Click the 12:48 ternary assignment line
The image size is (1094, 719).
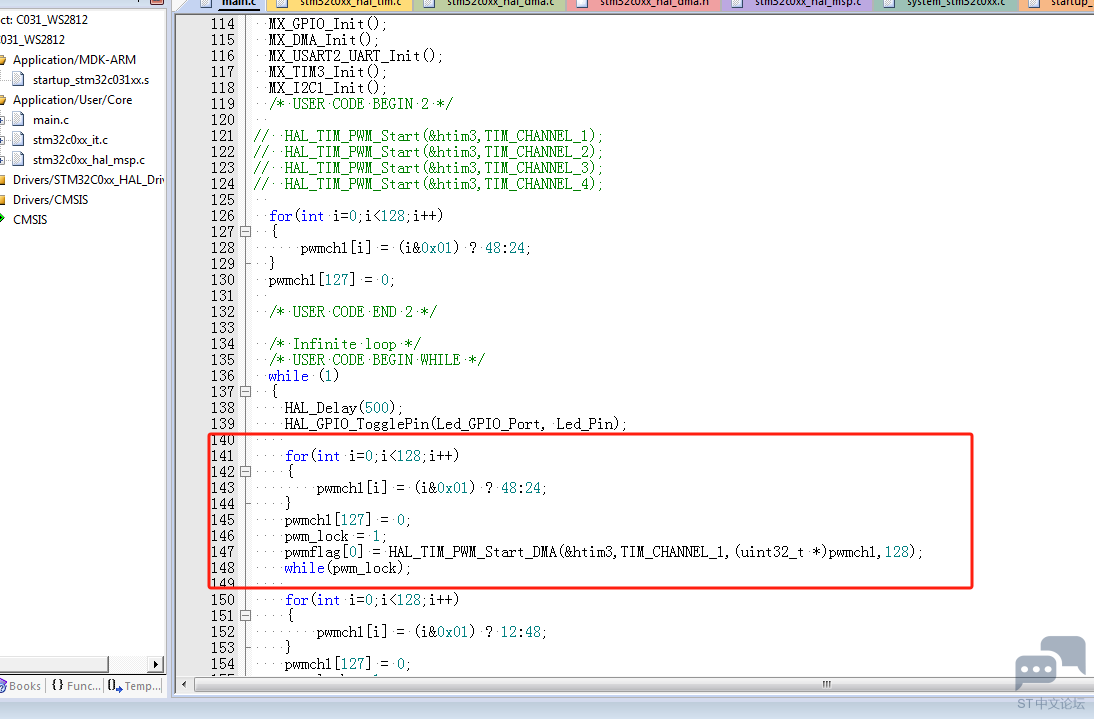pos(432,633)
